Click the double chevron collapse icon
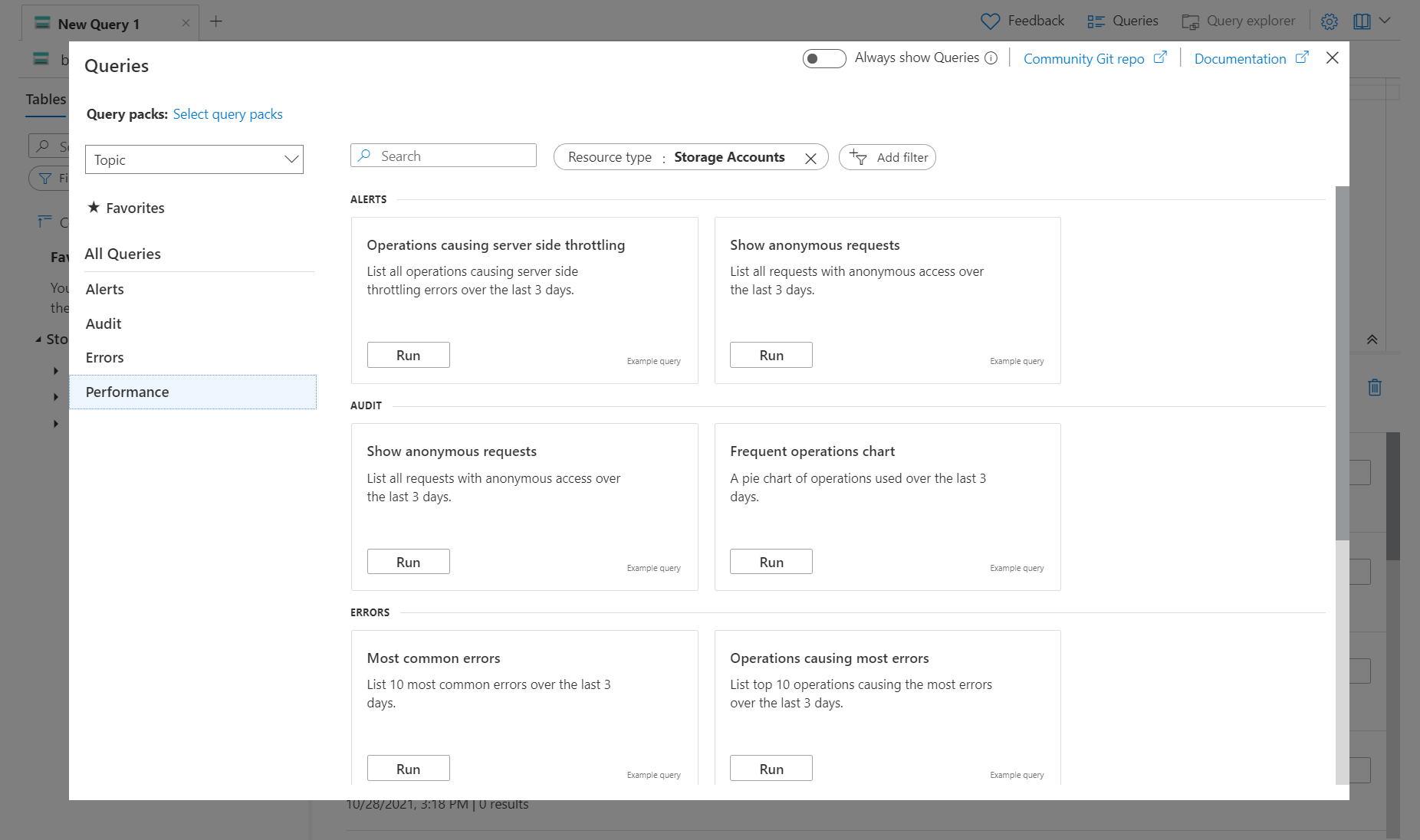Image resolution: width=1420 pixels, height=840 pixels. [x=1372, y=340]
